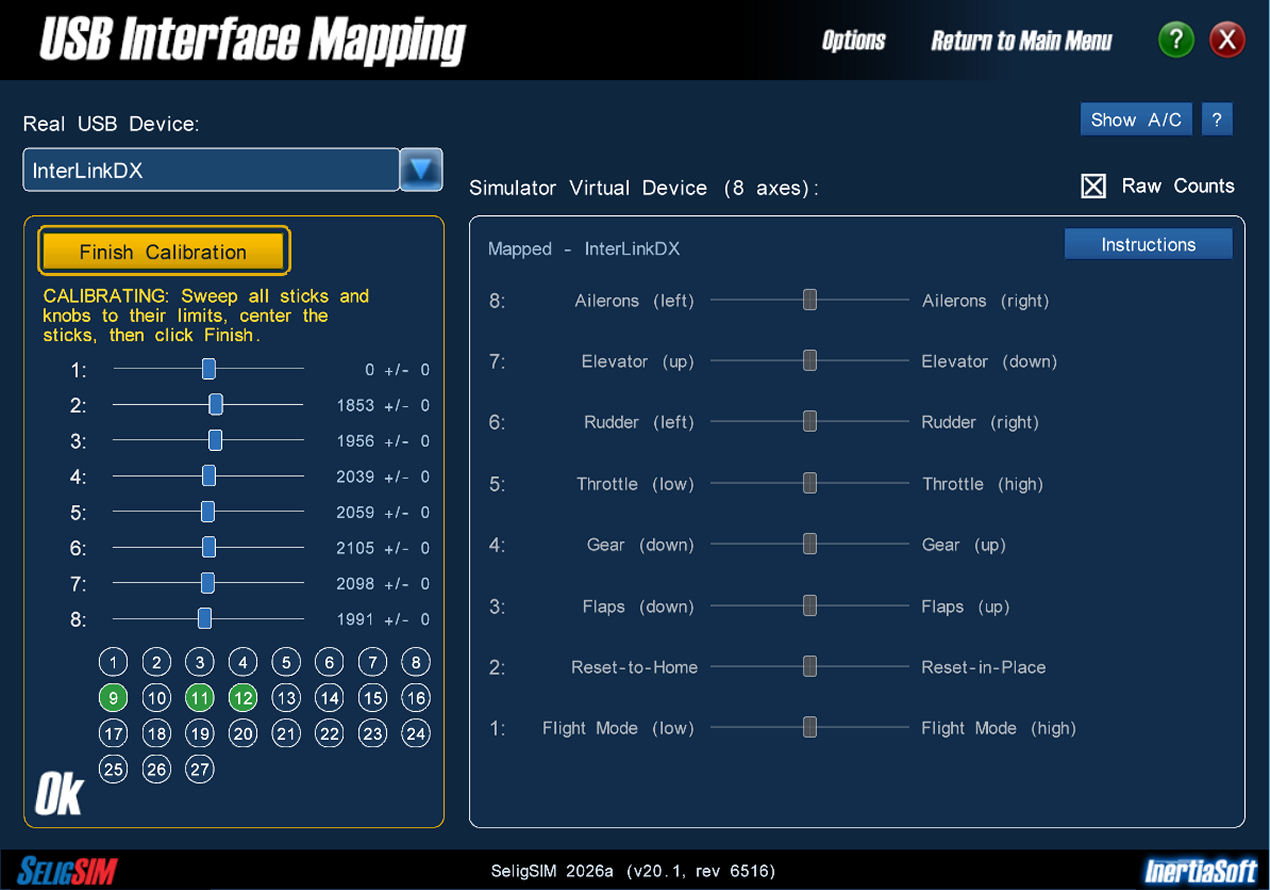Click the '2105 +/- 0' axis value
The height and width of the screenshot is (890, 1270).
pos(383,548)
